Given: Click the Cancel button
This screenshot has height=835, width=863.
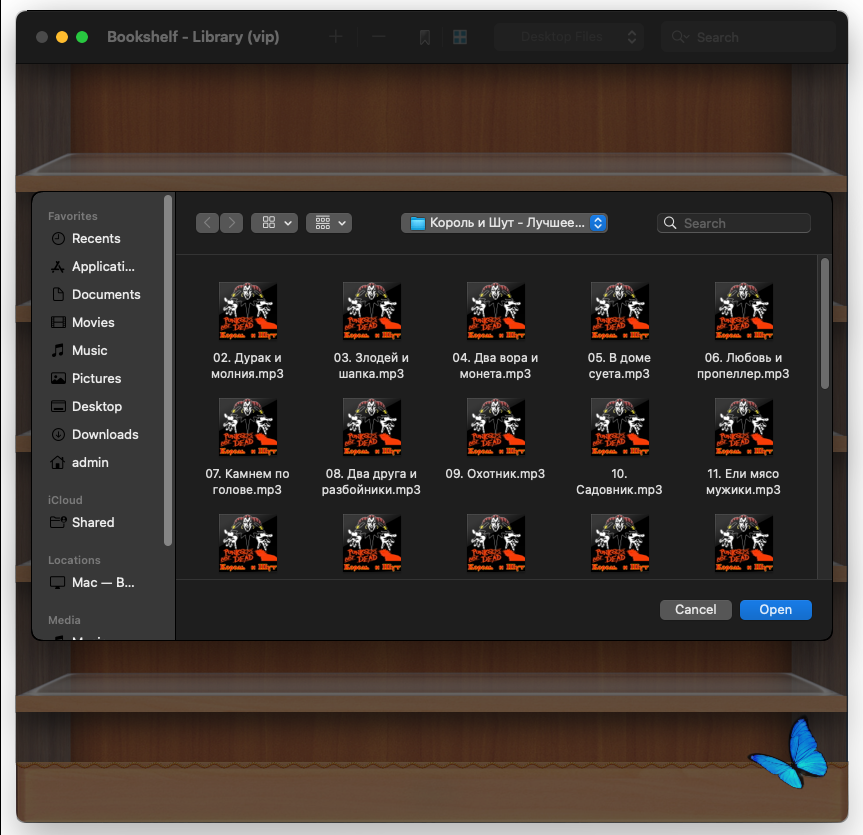Looking at the screenshot, I should point(696,610).
